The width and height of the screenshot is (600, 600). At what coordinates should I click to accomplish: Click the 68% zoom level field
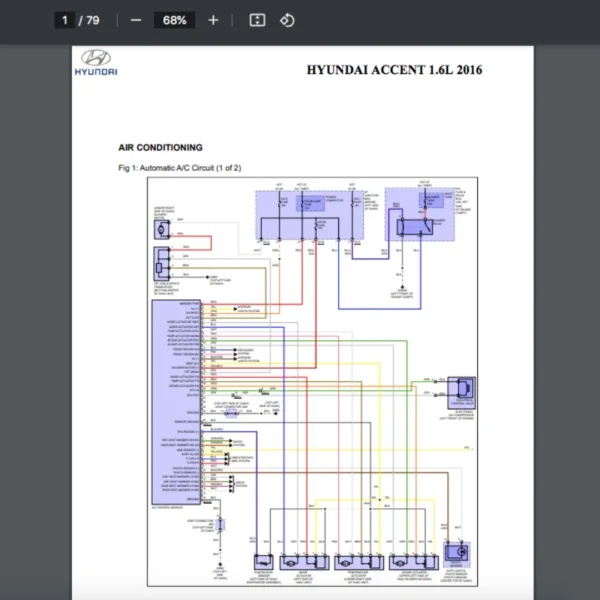175,20
